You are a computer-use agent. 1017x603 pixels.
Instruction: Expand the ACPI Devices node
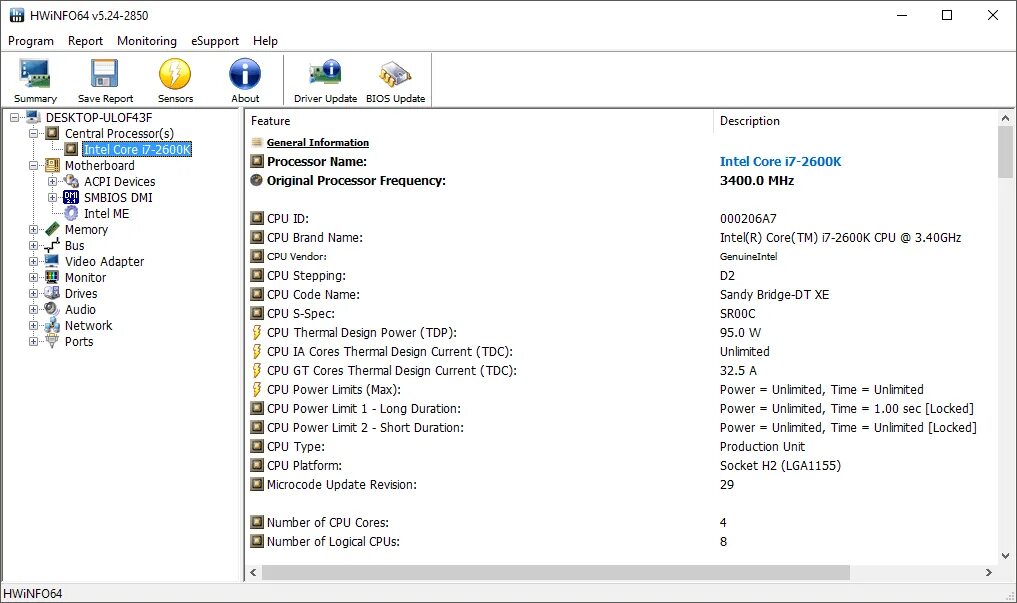53,182
